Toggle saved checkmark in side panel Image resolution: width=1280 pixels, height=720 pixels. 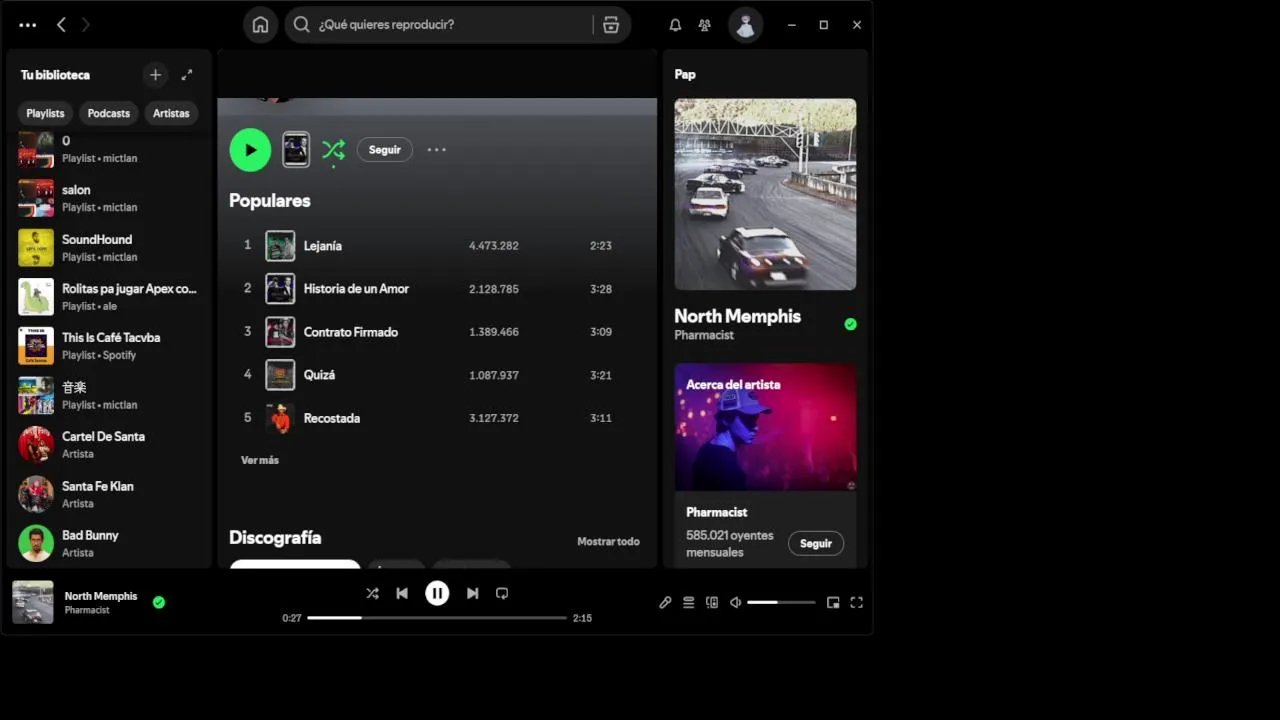tap(850, 324)
